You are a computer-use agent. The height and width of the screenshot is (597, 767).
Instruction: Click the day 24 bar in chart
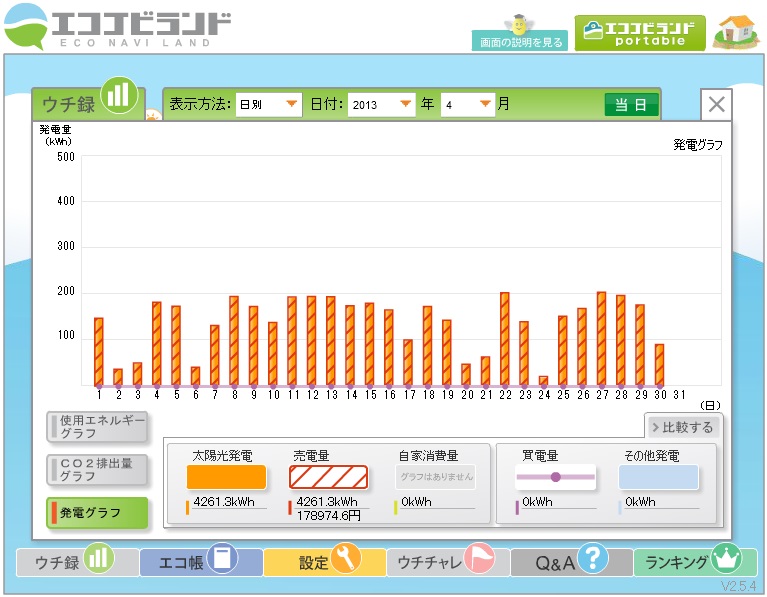coord(543,381)
